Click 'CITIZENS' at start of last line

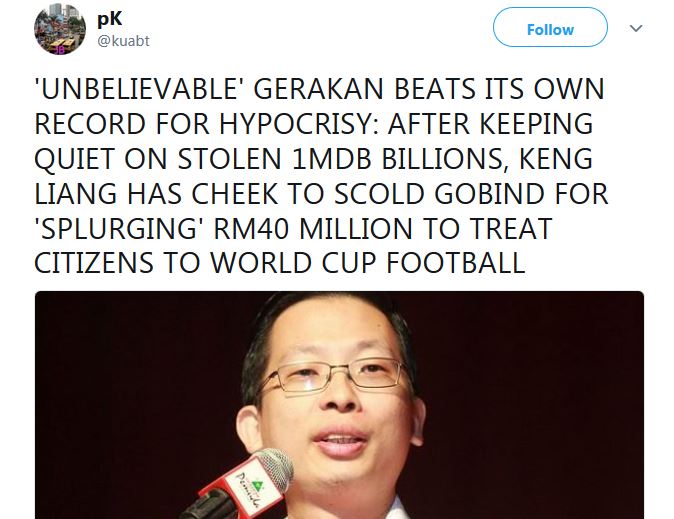[x=94, y=263]
